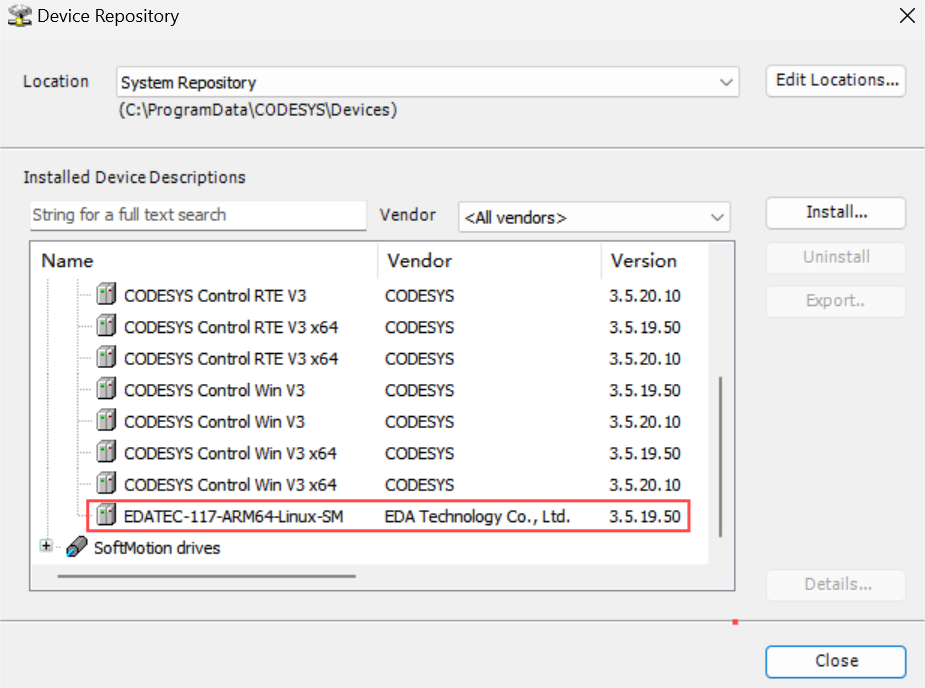Click the Install... button
The width and height of the screenshot is (925, 688).
(836, 212)
